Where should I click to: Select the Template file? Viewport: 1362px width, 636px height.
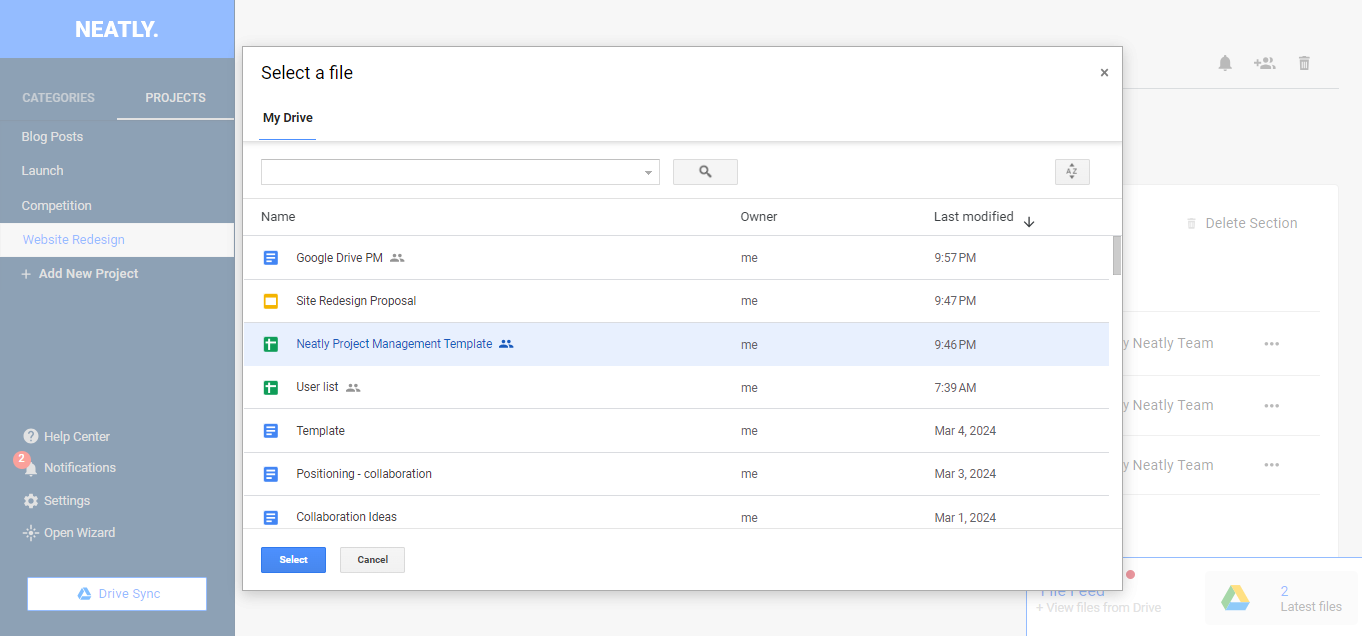(676, 431)
